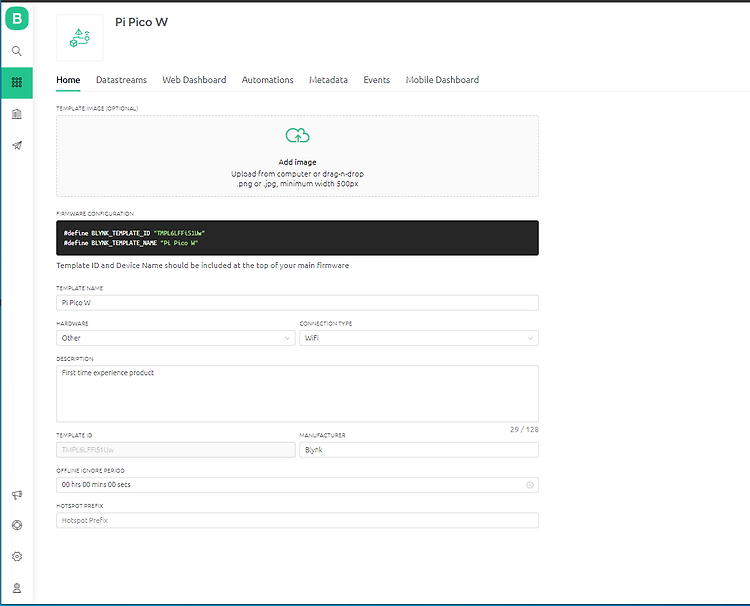Screen dimensions: 750x606
Task: Click the BLYNK_TEMPLATE_NAME define line
Action: pos(131,243)
